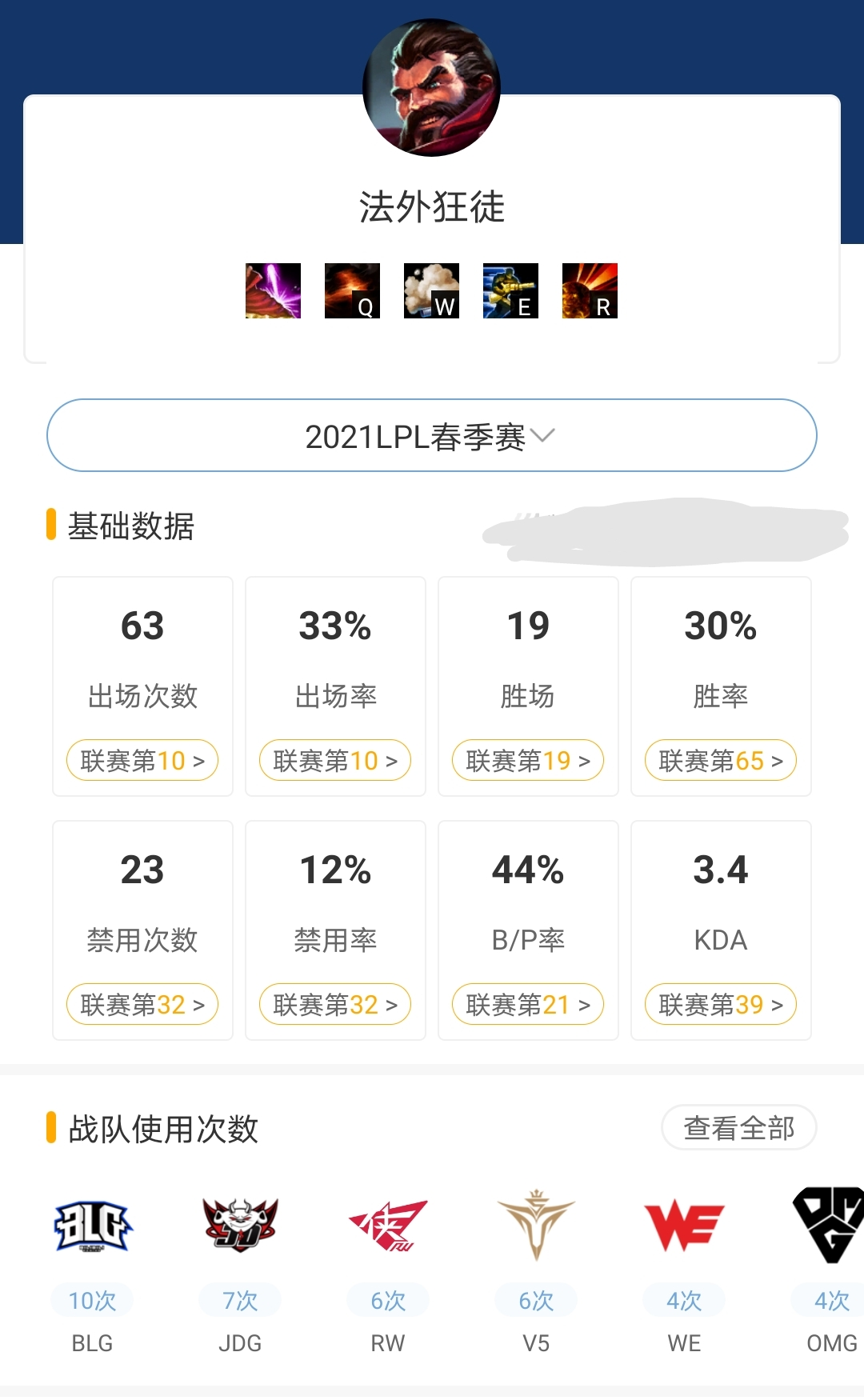Expand 联赛第65 ranking under 胜率
This screenshot has width=864, height=1400.
[720, 760]
